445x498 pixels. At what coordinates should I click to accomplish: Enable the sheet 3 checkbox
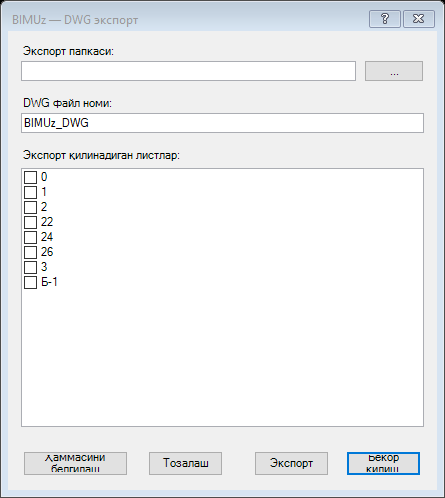pos(30,267)
